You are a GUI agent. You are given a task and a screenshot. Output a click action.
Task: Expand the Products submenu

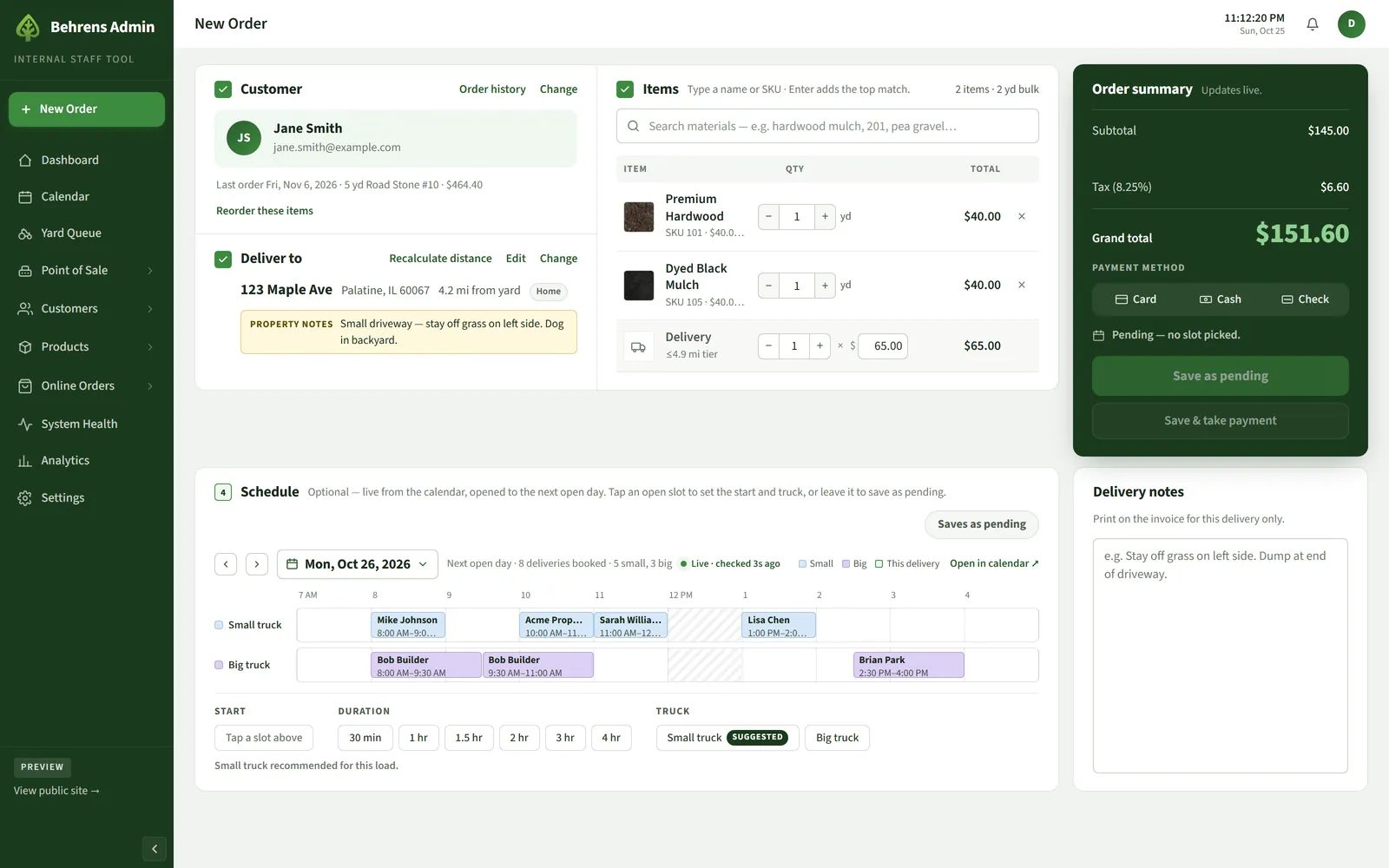pos(150,347)
